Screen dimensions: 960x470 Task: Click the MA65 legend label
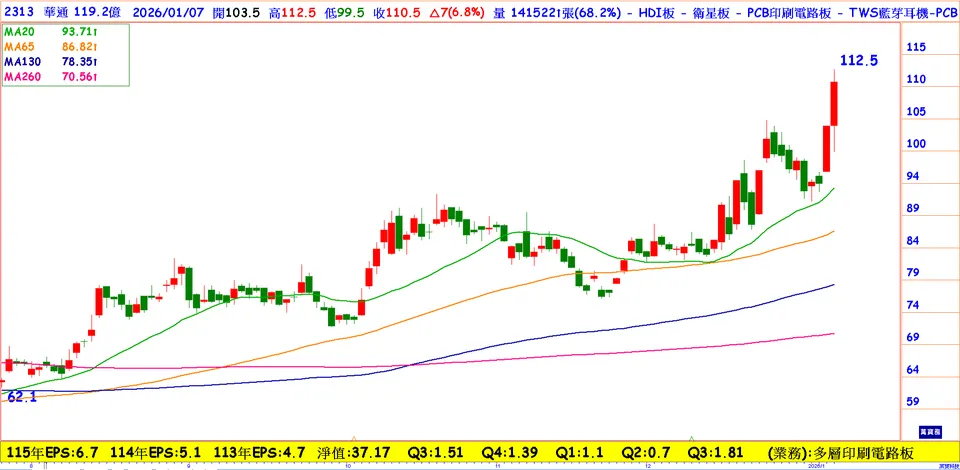tap(18, 47)
